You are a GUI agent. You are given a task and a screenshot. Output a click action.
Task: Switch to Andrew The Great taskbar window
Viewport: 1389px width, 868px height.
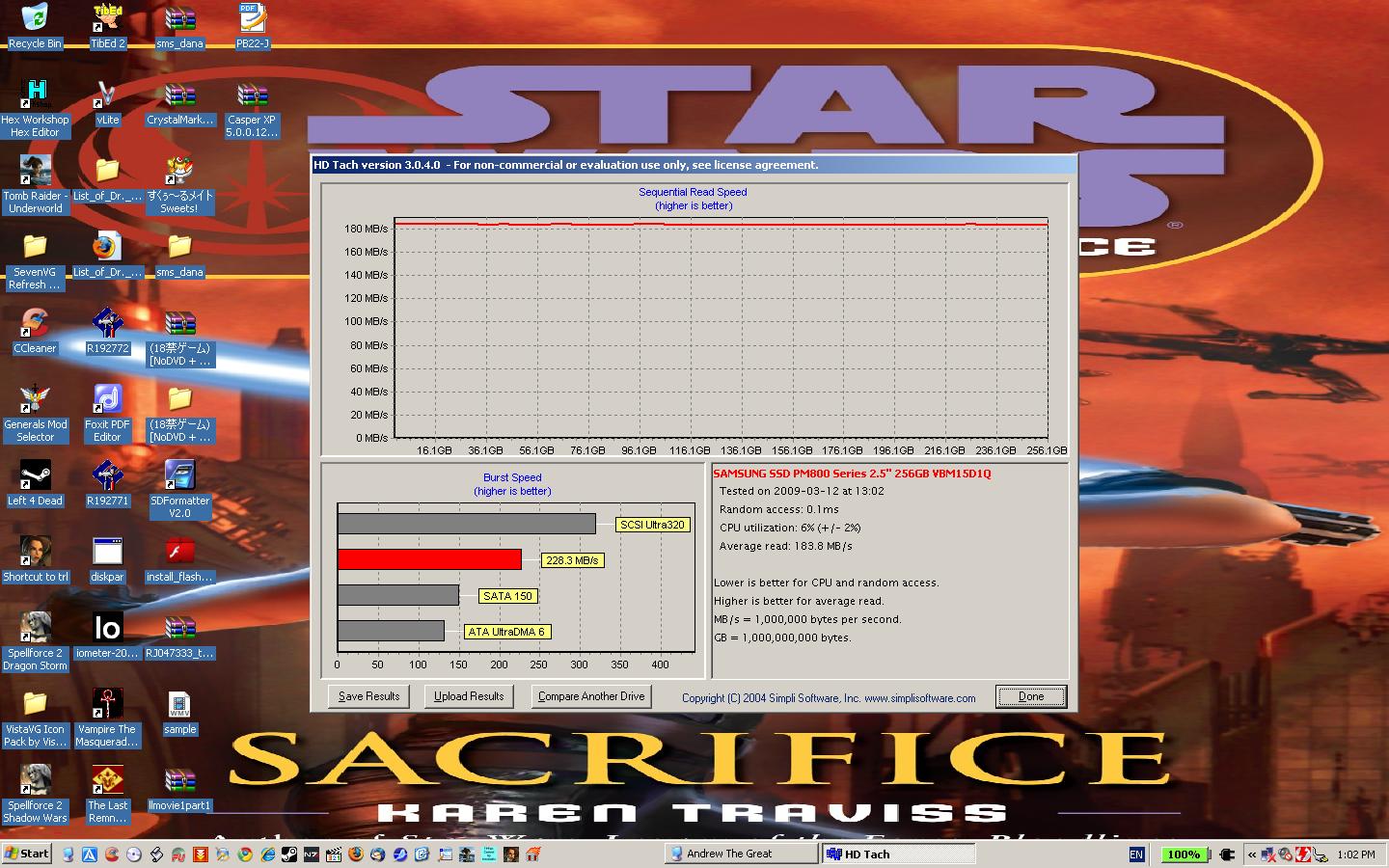coord(740,854)
